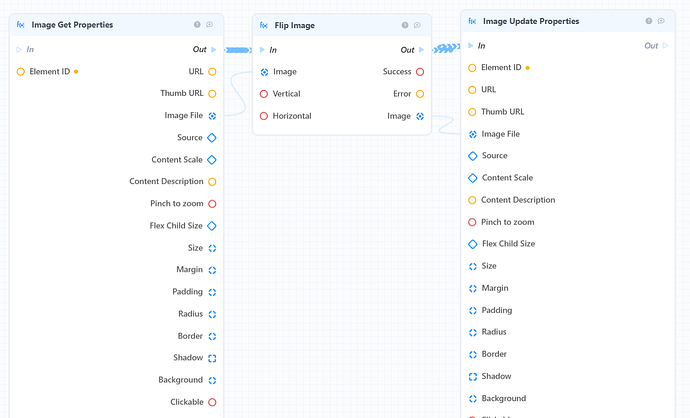Viewport: 690px width, 418px height.
Task: Click the info icon on Flip Image node
Action: 405,25
